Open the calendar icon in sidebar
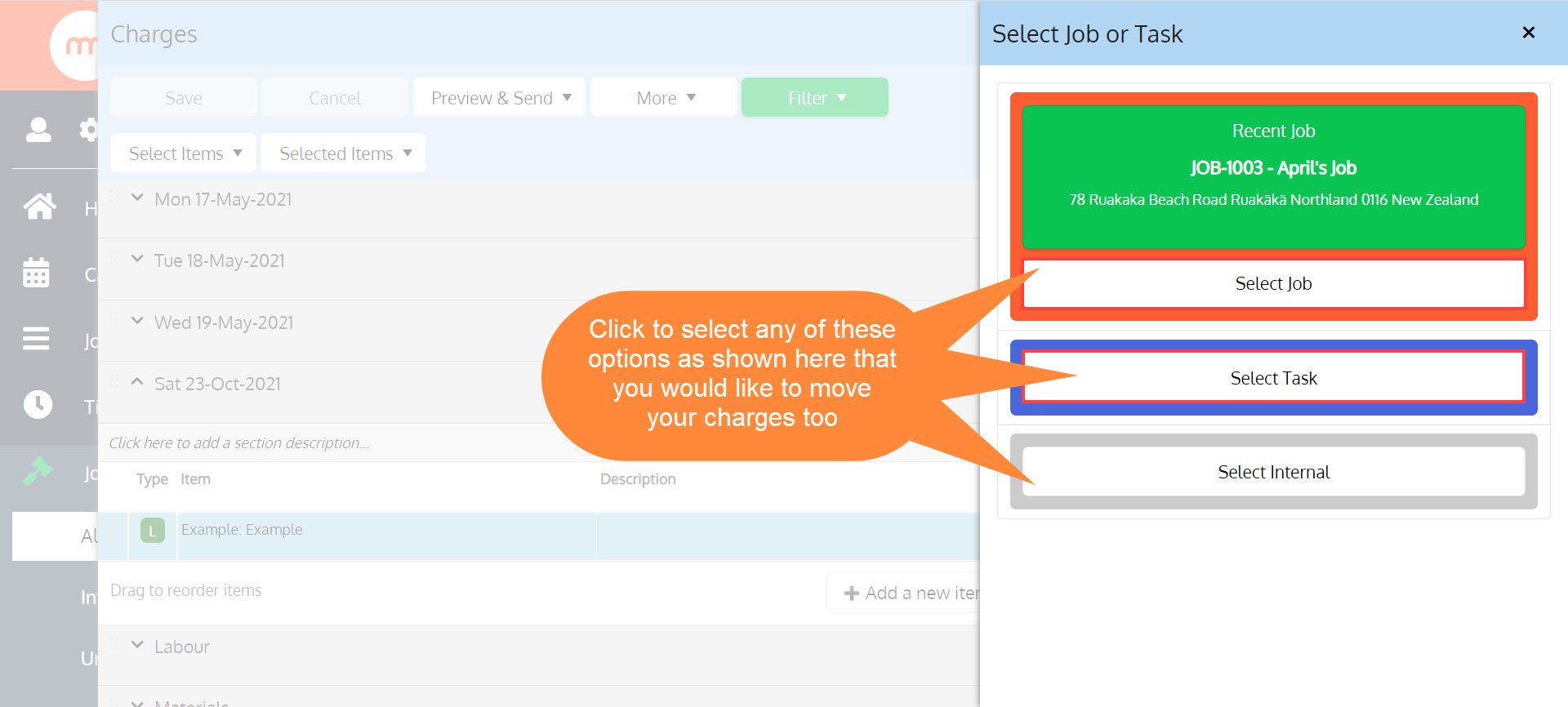 pyautogui.click(x=37, y=273)
